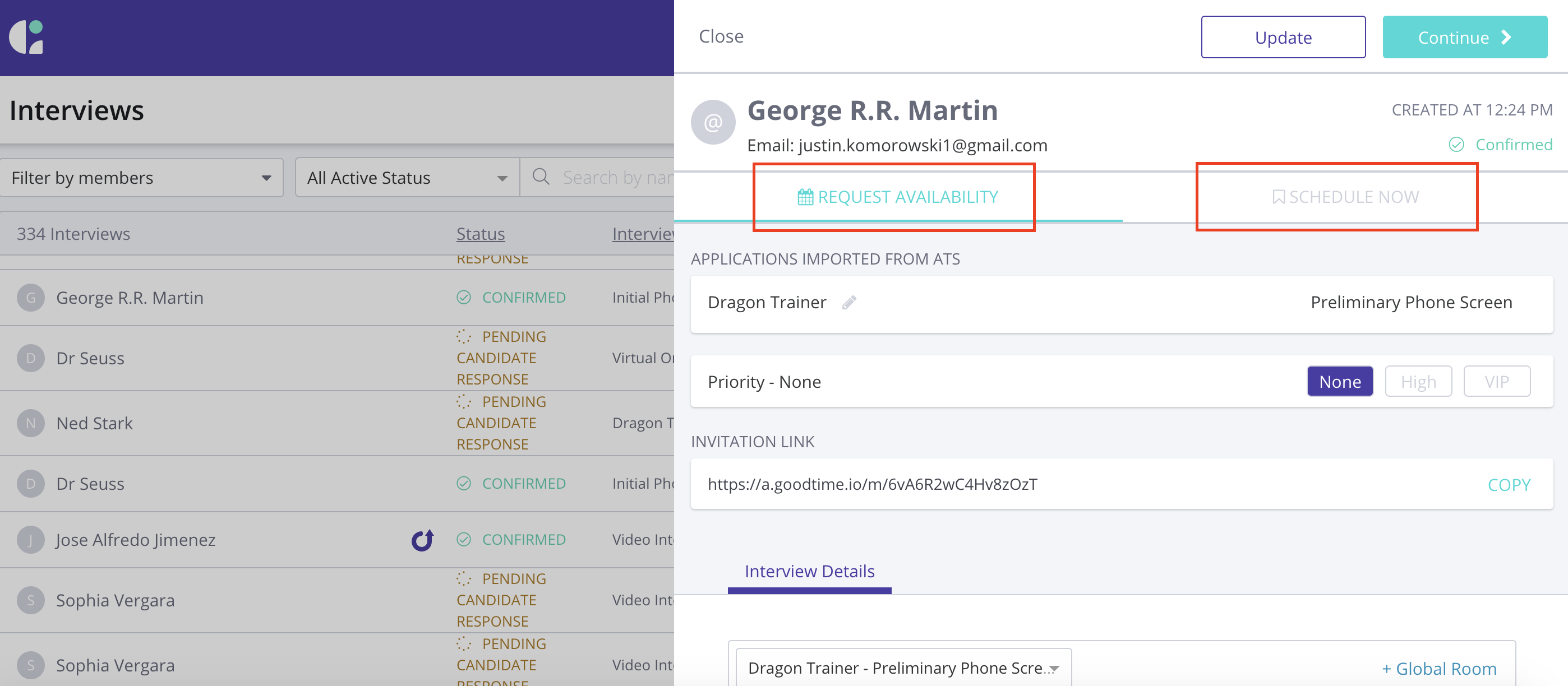Click the Update button
The width and height of the screenshot is (1568, 686).
[x=1283, y=38]
